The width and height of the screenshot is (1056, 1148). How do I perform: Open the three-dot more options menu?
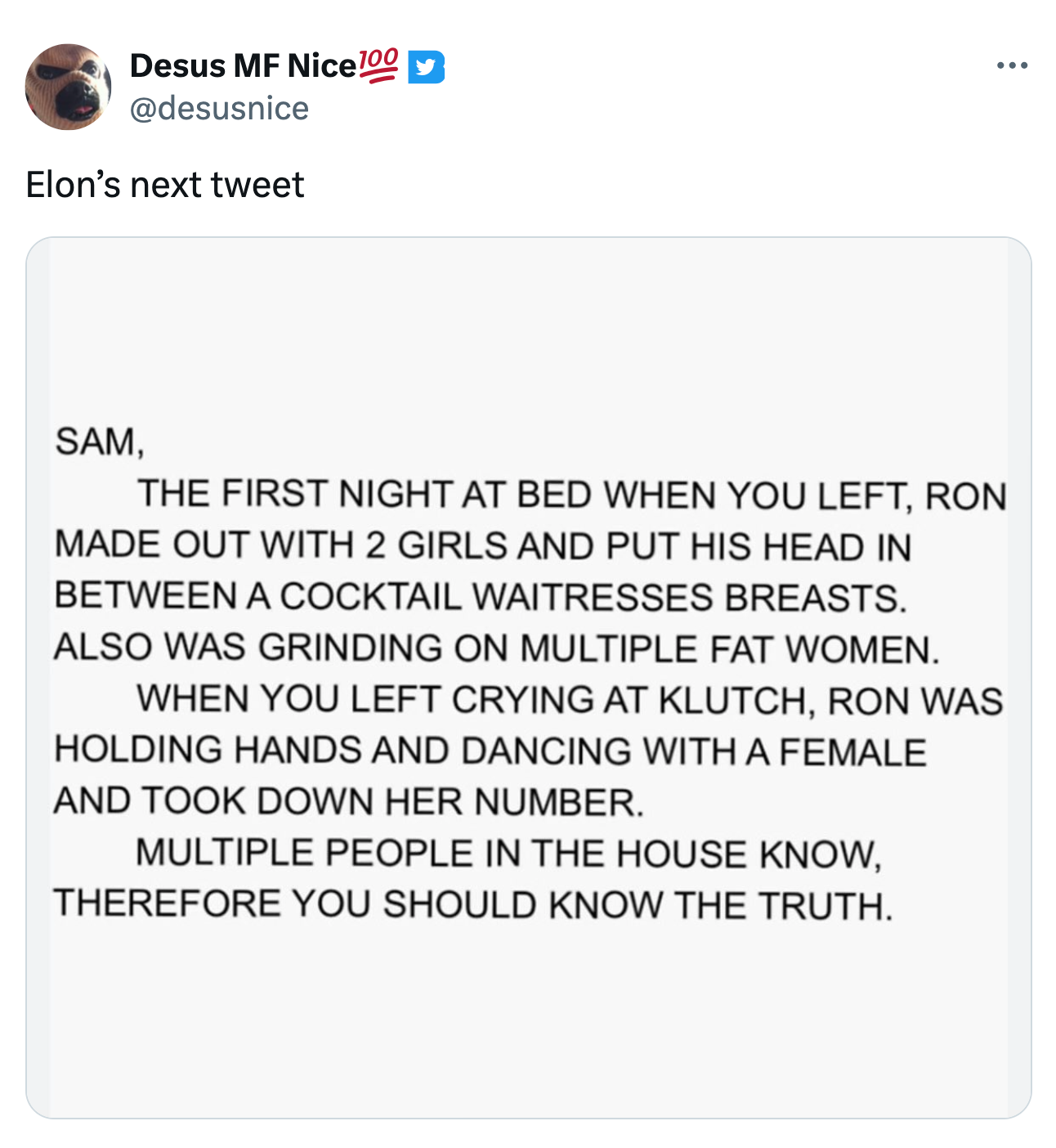[x=1012, y=65]
